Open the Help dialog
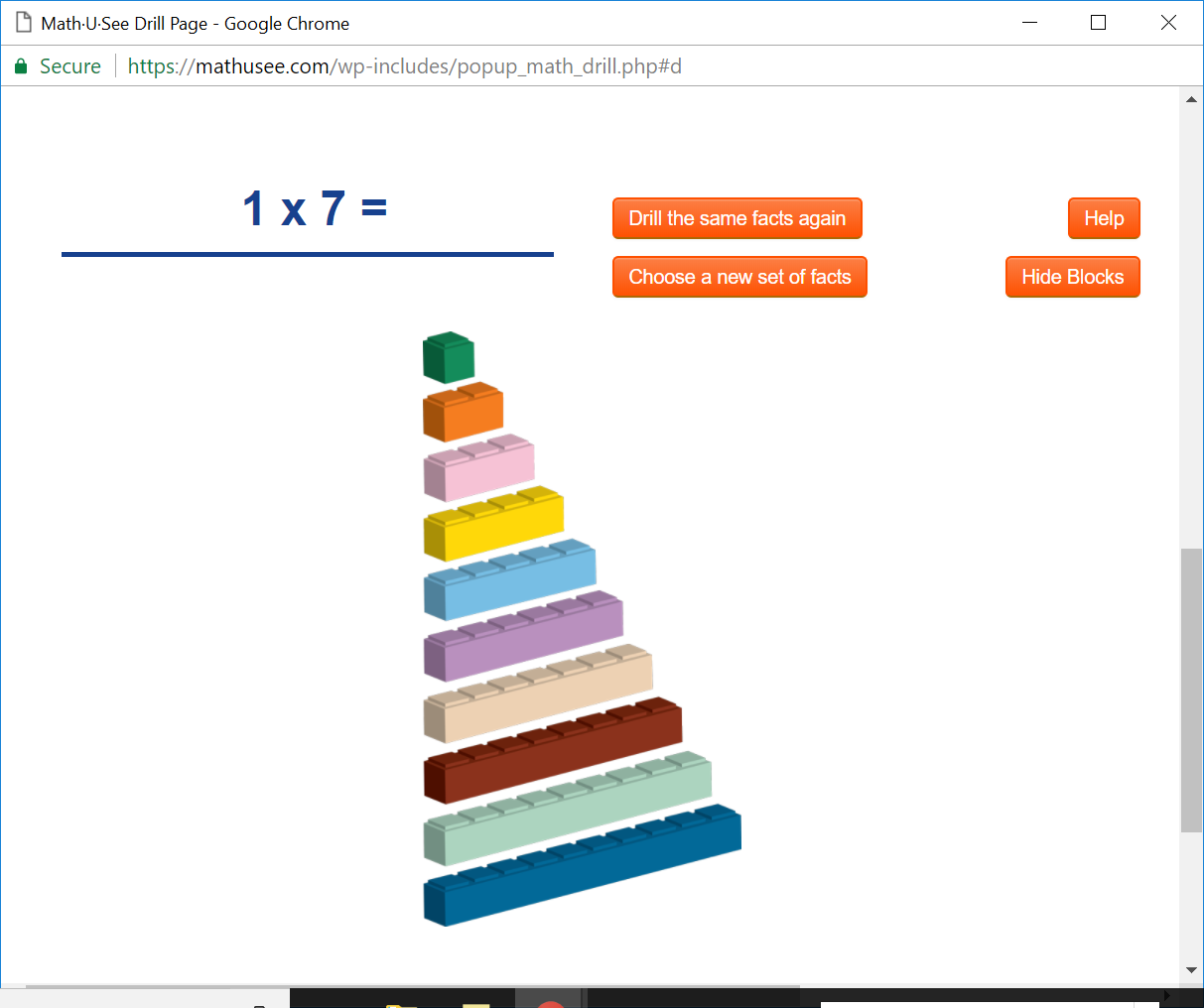 (1103, 217)
